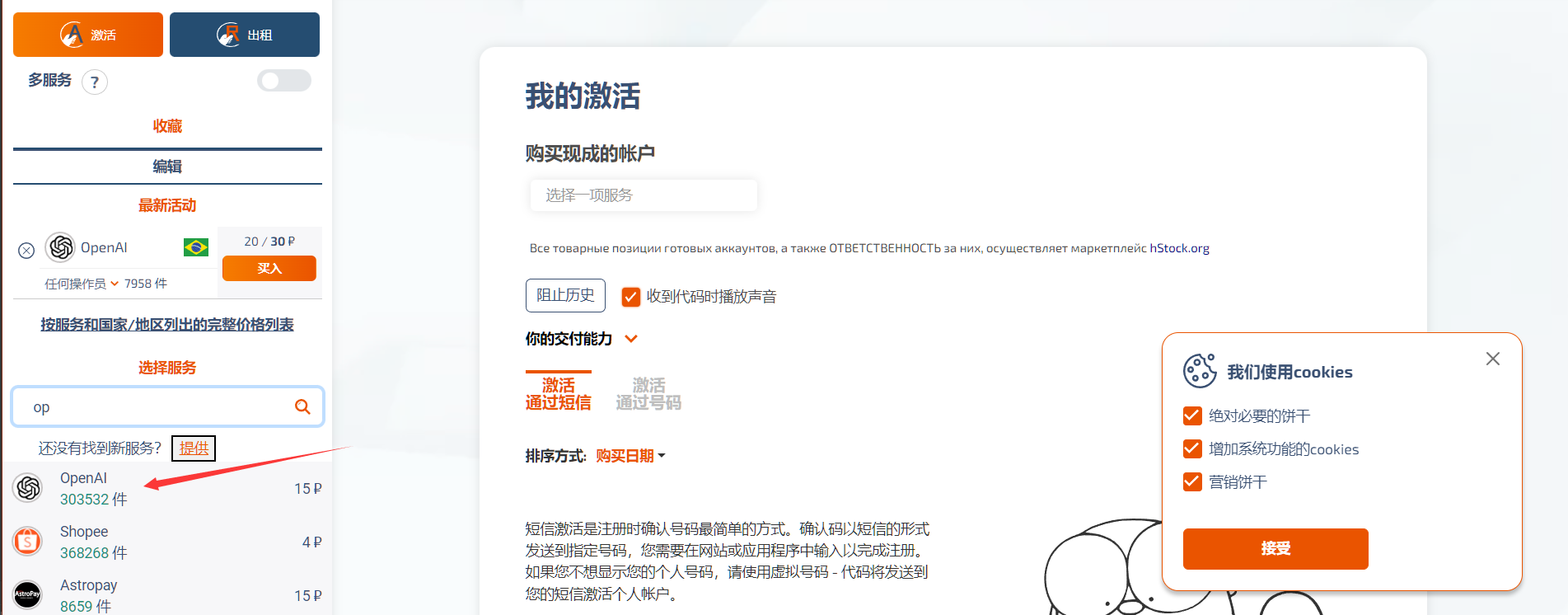The image size is (1568, 615).
Task: Open the full price list link
Action: (167, 325)
